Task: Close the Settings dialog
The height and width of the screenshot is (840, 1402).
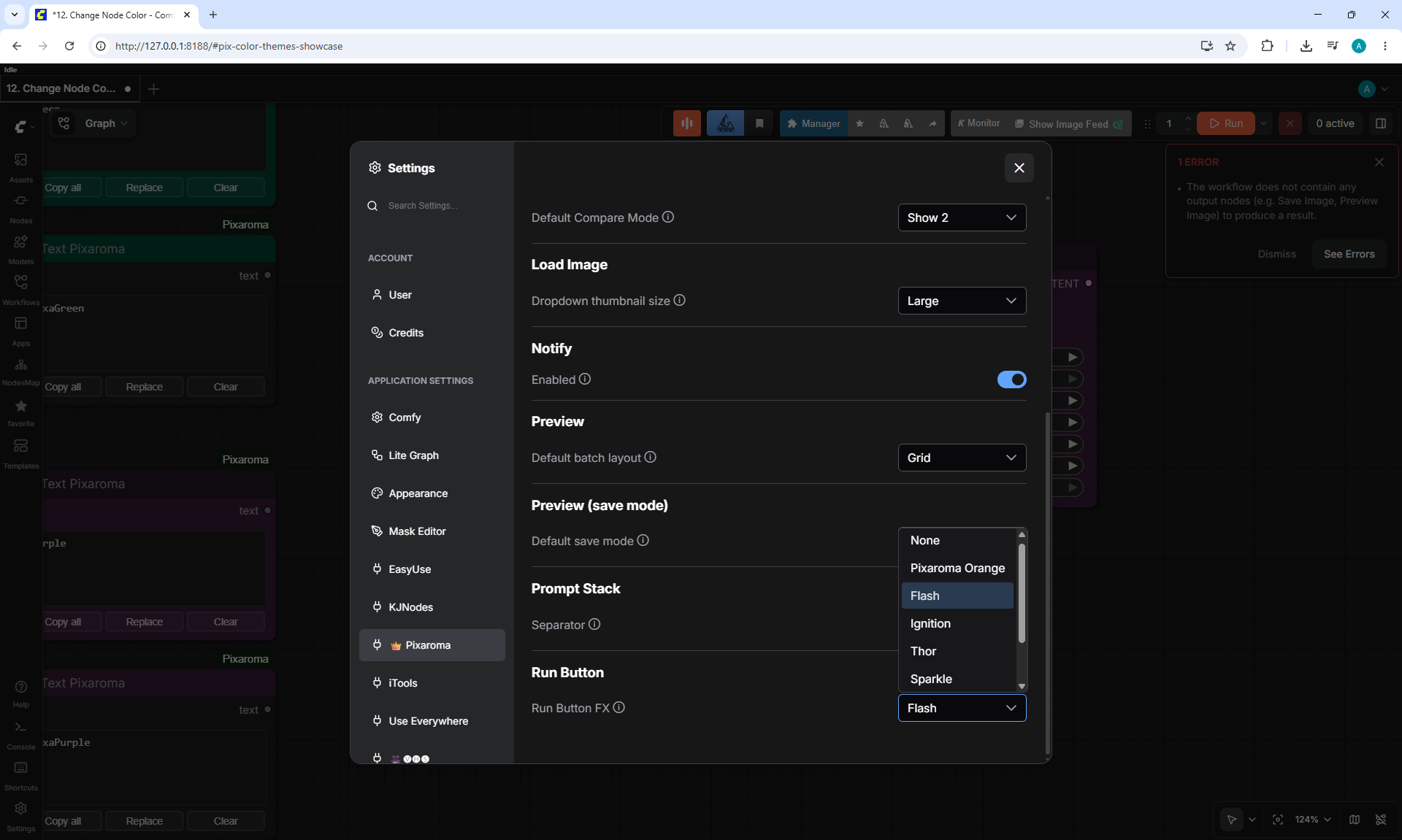Action: click(x=1019, y=168)
